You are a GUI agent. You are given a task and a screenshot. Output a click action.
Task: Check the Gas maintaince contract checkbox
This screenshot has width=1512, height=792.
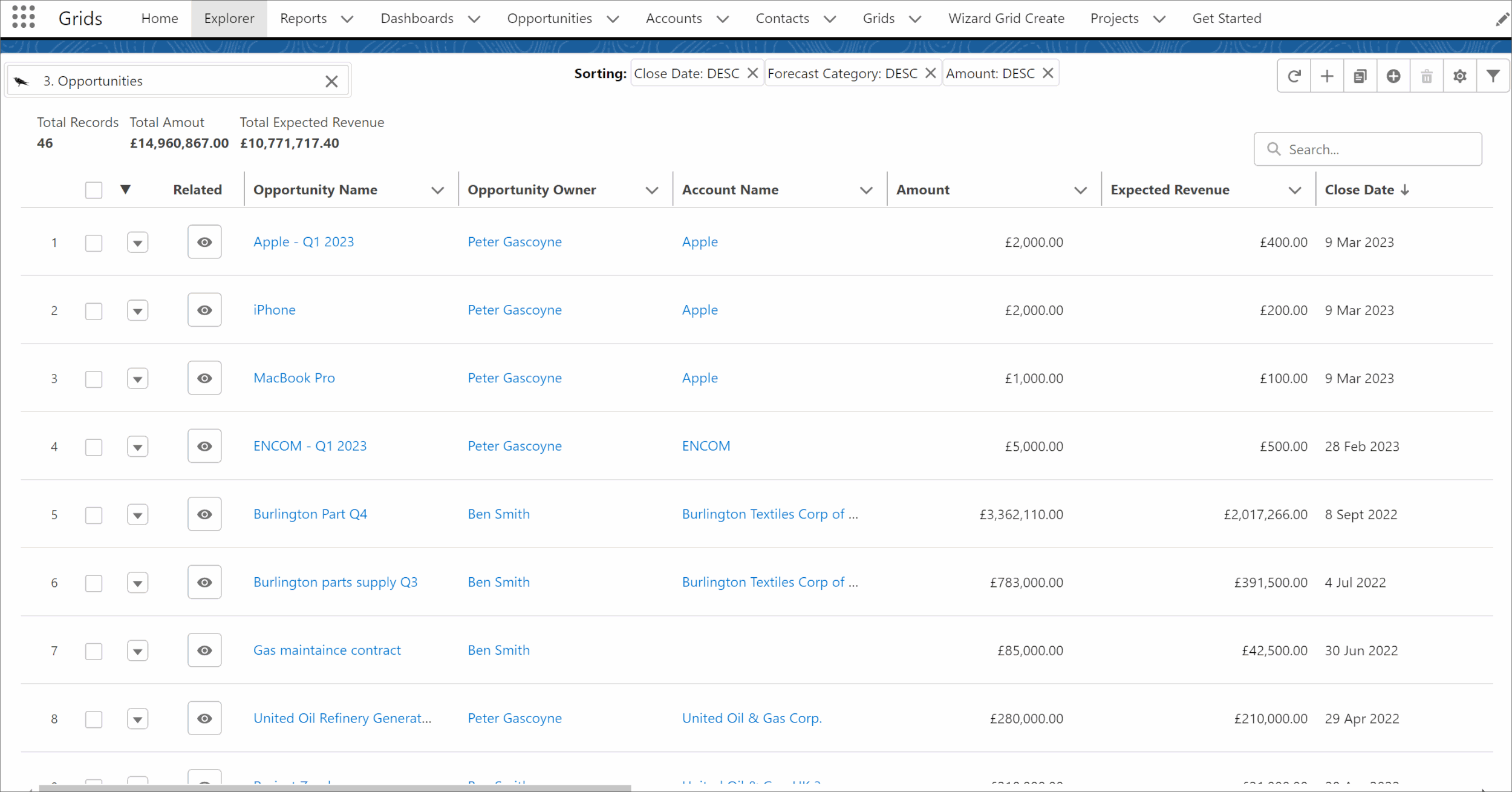pyautogui.click(x=94, y=652)
